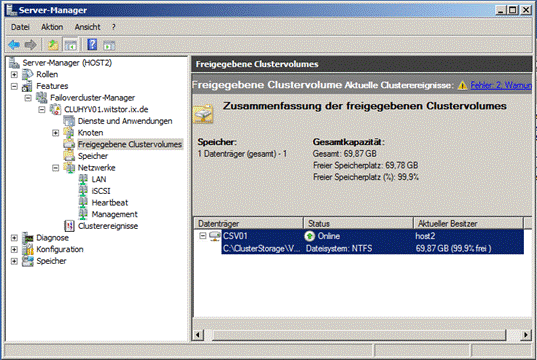Click the Server-Manager (HOST2) root icon

pyautogui.click(x=14, y=63)
